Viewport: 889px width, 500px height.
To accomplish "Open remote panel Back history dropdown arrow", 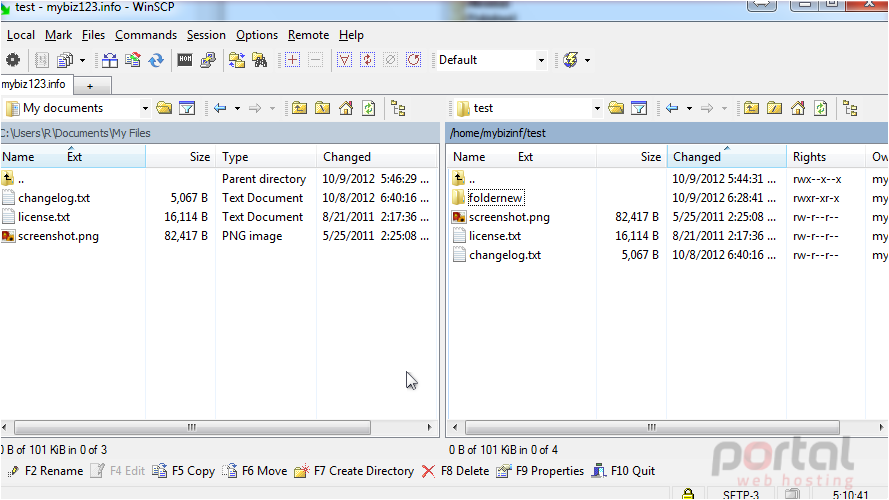I will point(689,108).
